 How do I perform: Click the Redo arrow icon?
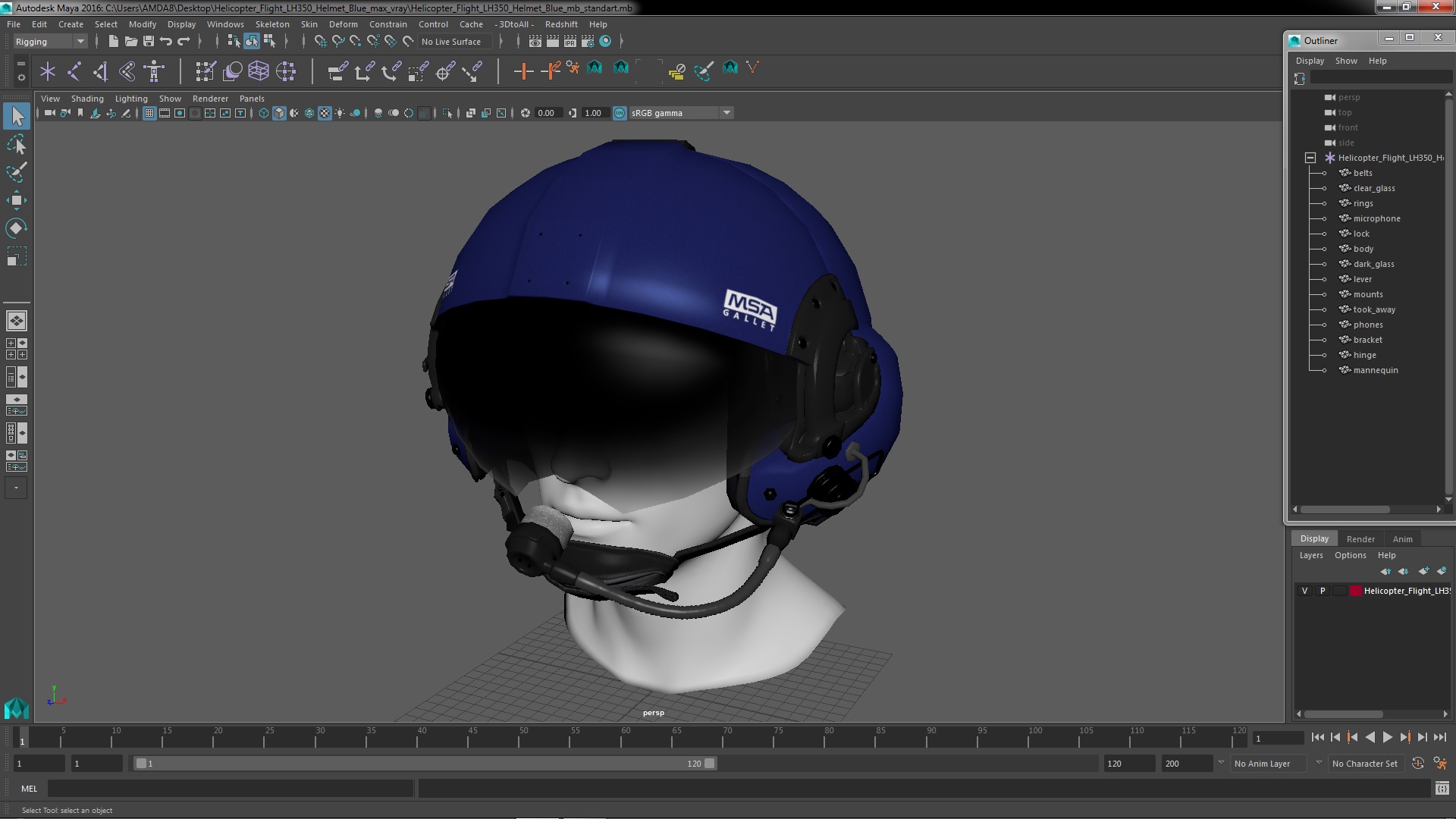(x=184, y=42)
